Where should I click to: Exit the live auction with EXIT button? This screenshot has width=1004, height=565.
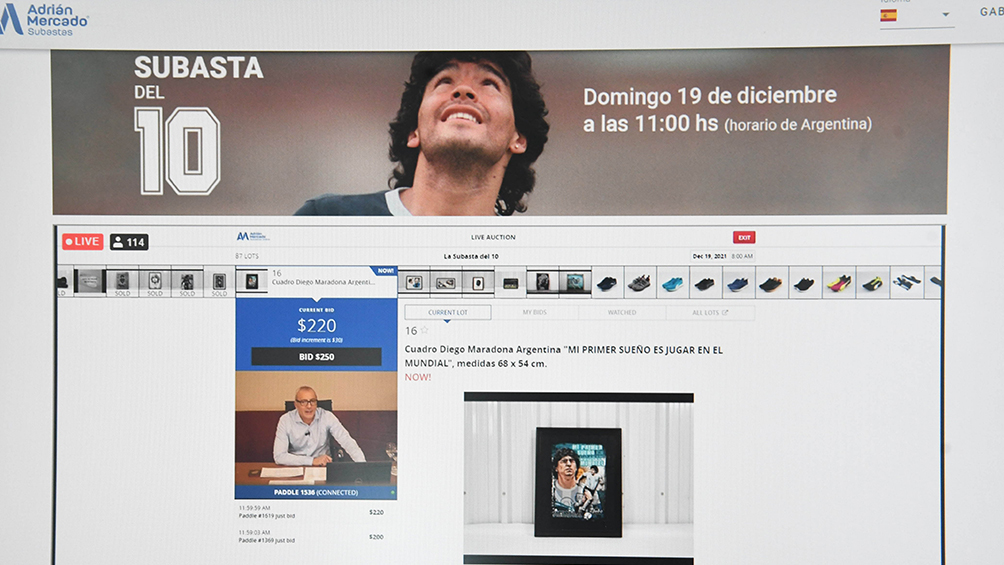coord(744,237)
